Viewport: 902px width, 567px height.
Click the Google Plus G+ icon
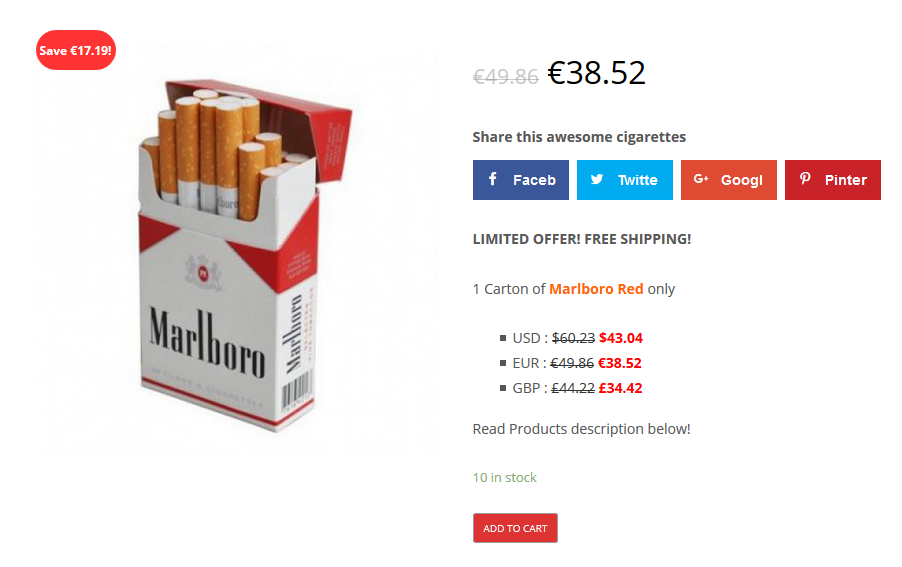tap(701, 179)
